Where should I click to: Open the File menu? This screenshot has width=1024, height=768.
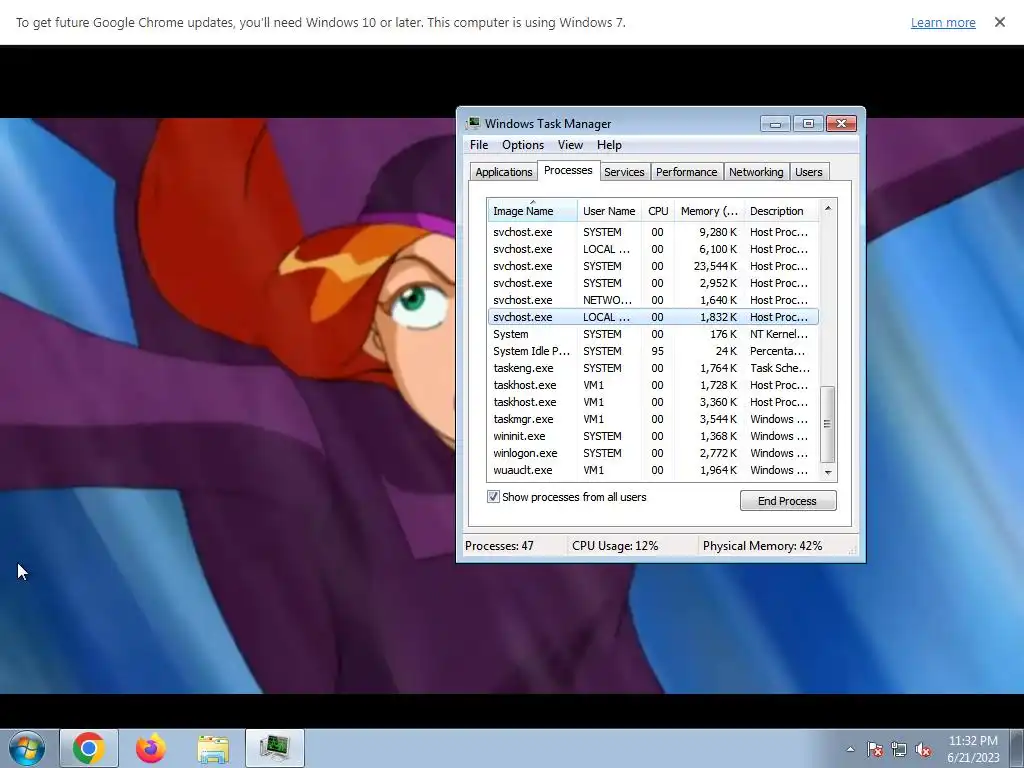pyautogui.click(x=479, y=145)
